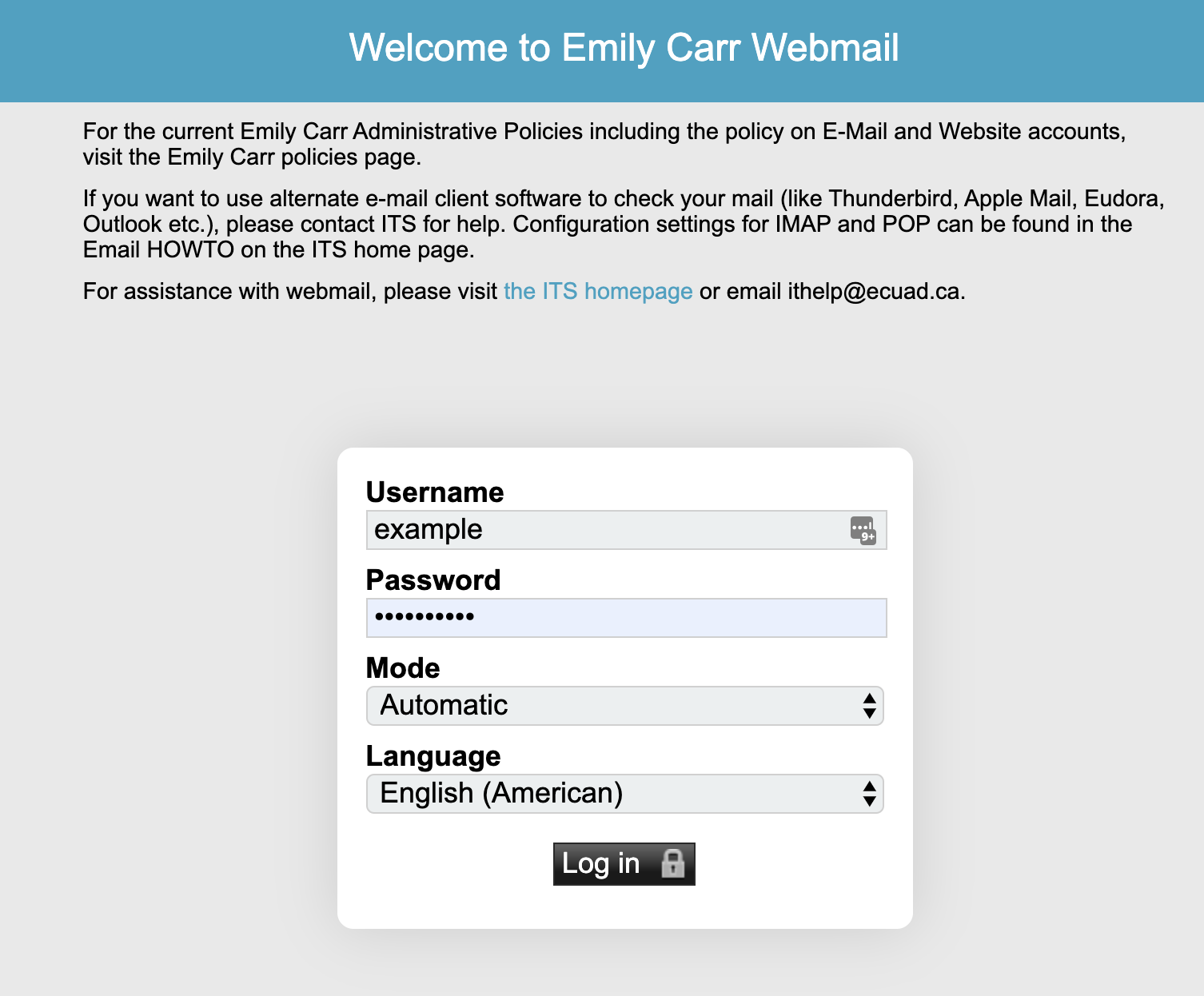Open the Mode dropdown set to Automatic

[x=624, y=706]
